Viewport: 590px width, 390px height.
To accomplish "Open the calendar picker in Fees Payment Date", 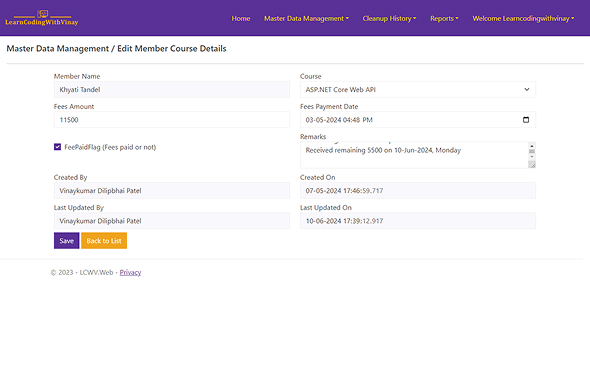I will coord(526,120).
